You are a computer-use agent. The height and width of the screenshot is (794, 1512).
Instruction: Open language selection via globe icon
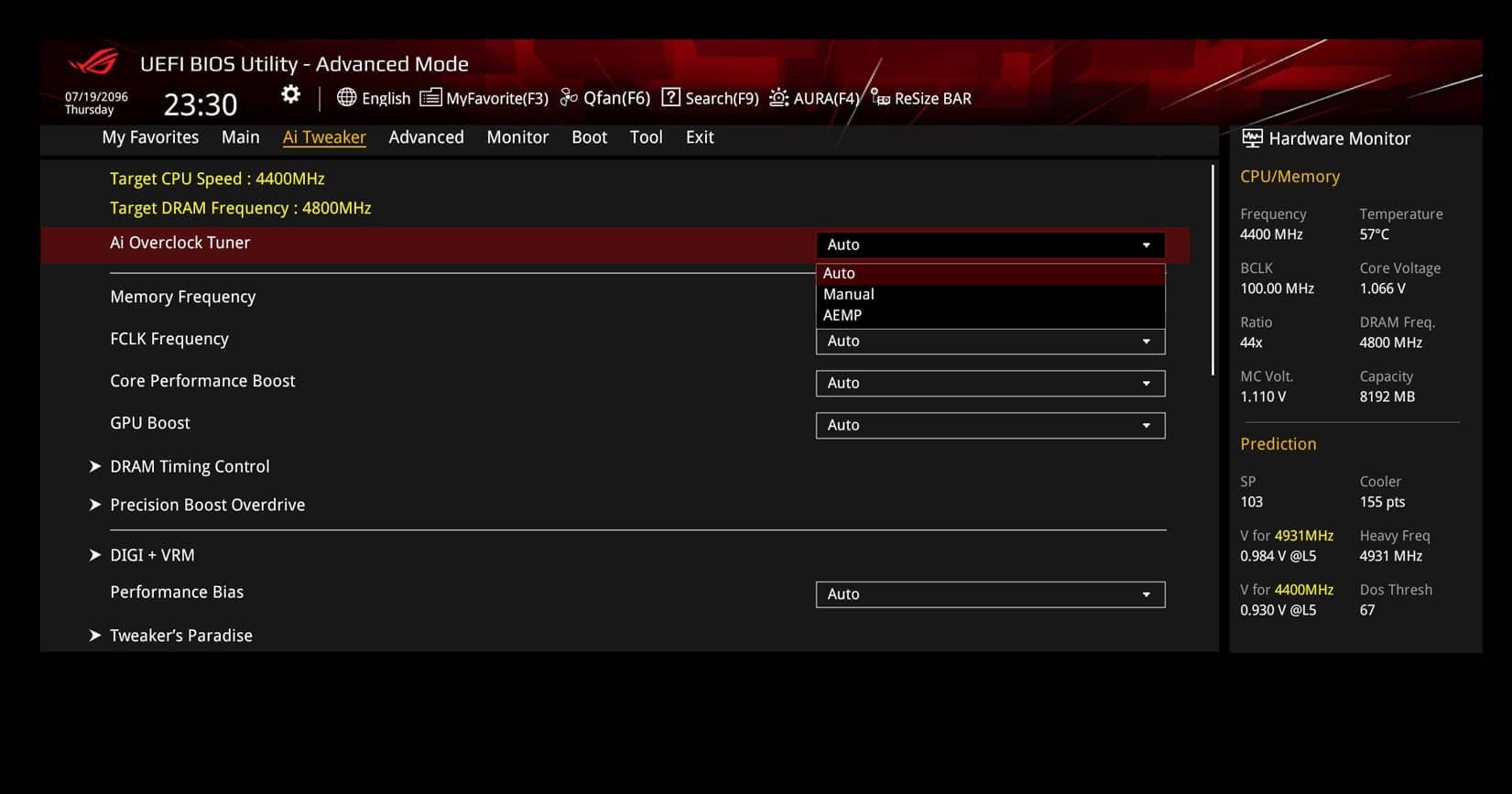pos(346,97)
